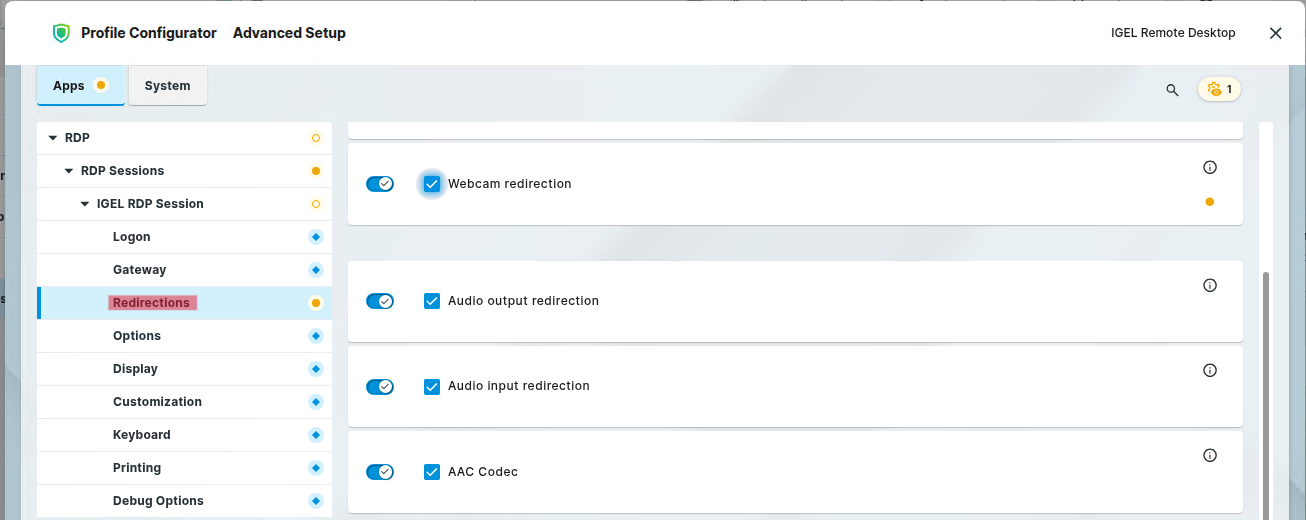The width and height of the screenshot is (1306, 520).
Task: Click info icon for Audio output redirection
Action: [1209, 285]
